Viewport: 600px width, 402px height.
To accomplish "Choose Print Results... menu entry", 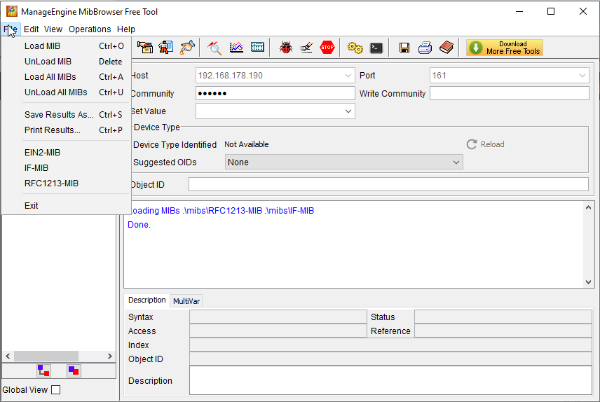I will pyautogui.click(x=66, y=130).
